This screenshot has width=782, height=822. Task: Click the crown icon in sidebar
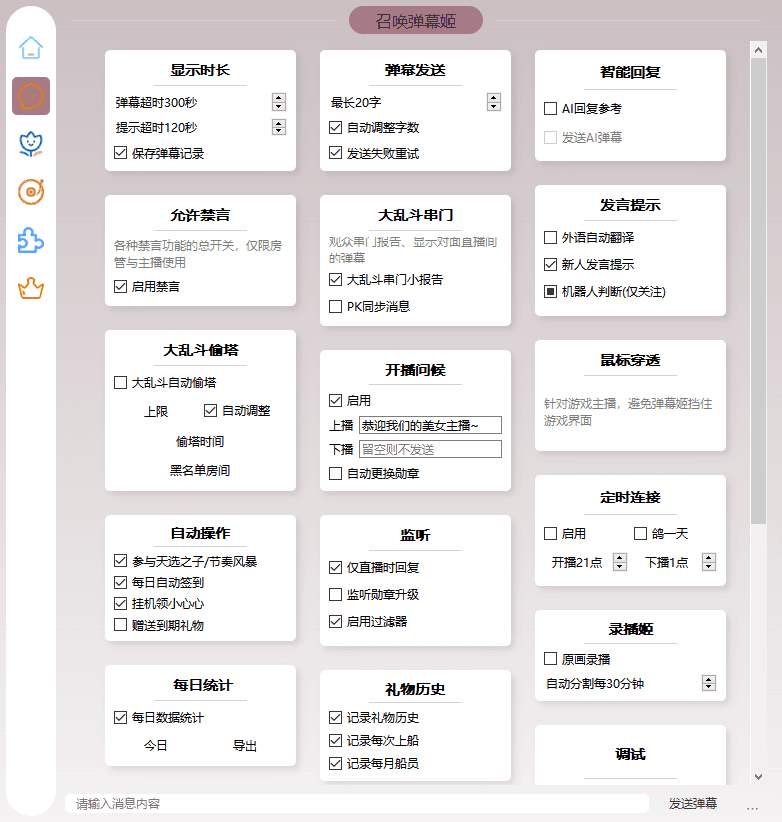click(x=31, y=289)
